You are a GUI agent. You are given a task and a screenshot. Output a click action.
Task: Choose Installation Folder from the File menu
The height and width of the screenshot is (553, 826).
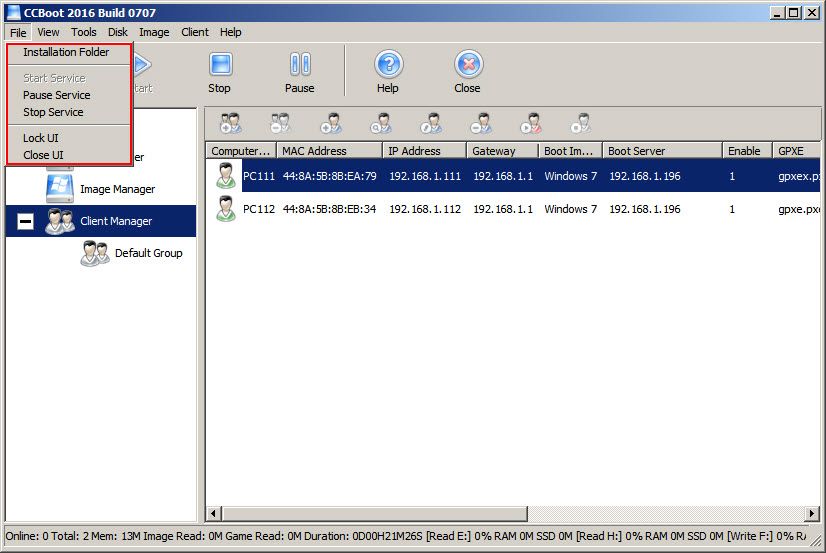coord(68,52)
